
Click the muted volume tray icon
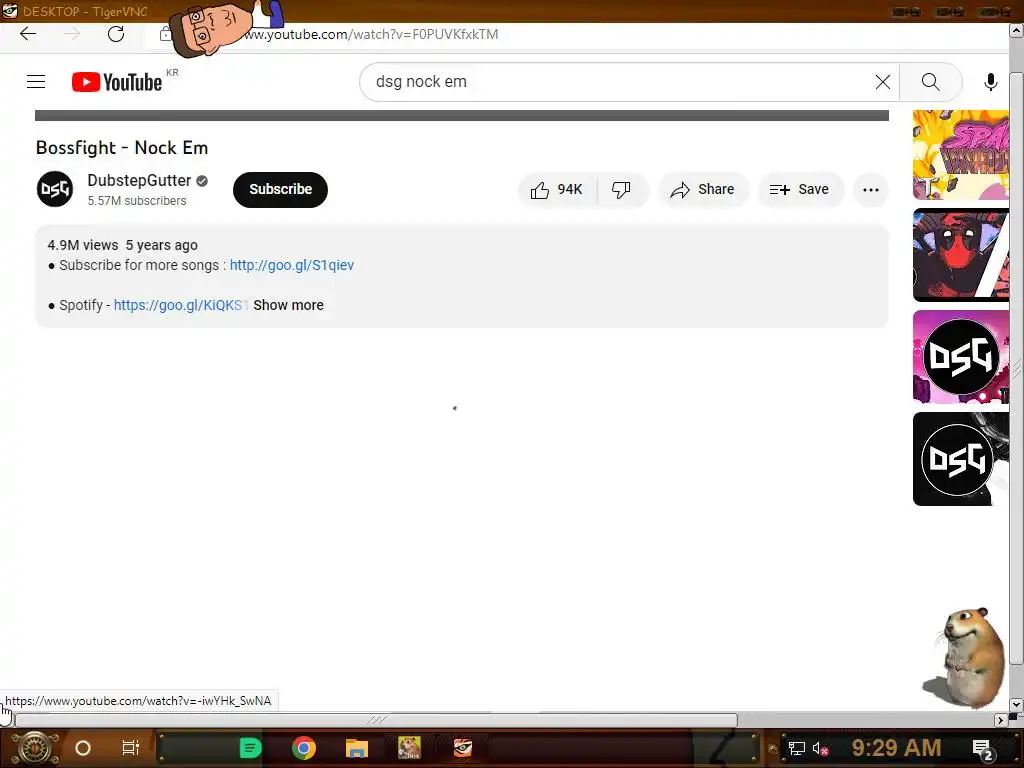[820, 748]
